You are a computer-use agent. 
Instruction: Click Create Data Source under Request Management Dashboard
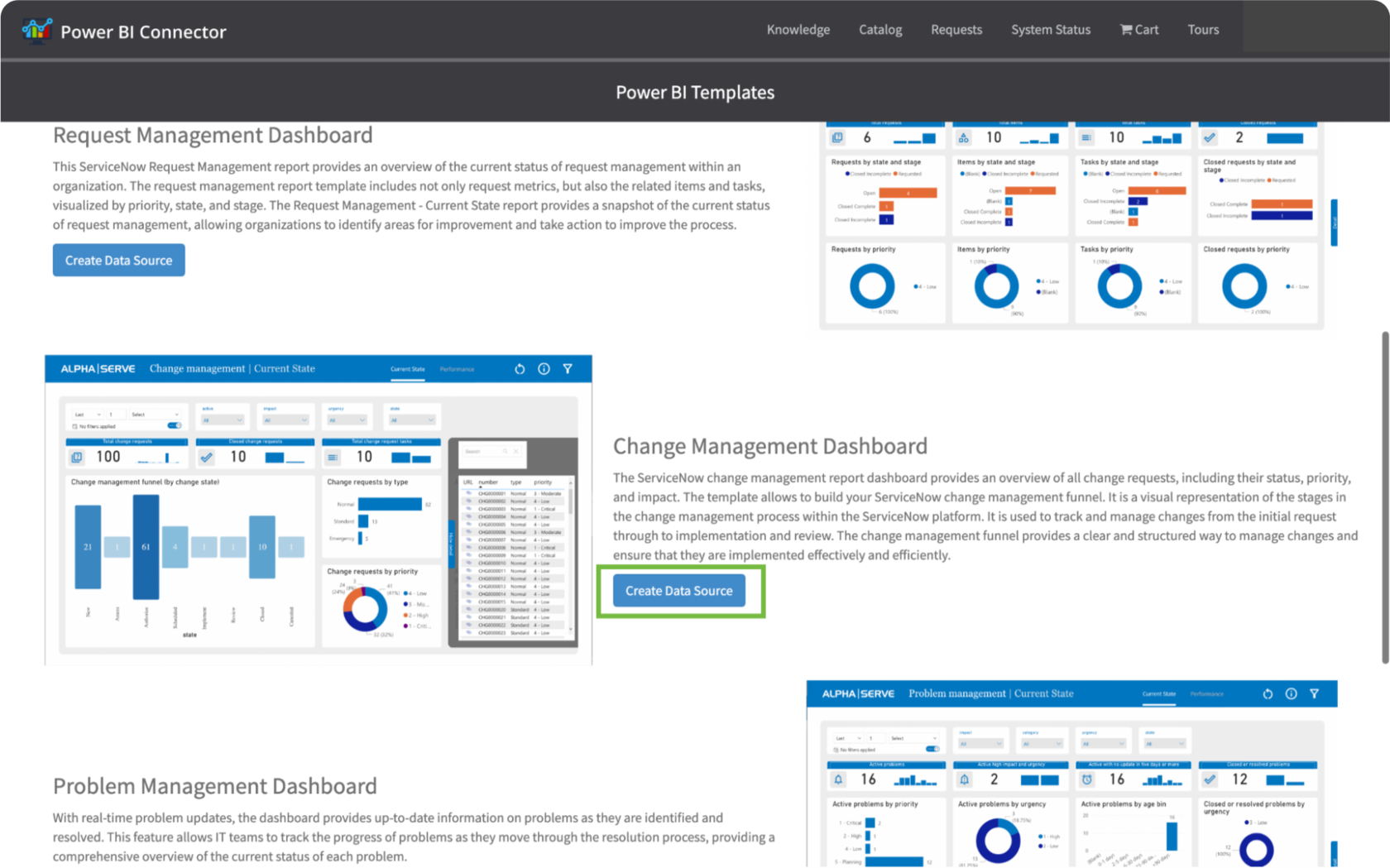pos(118,260)
